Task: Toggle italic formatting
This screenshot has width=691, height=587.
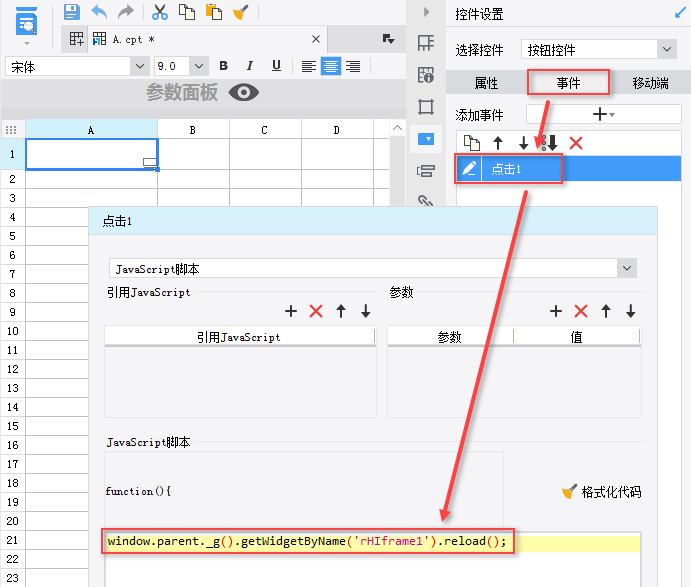Action: tap(249, 66)
